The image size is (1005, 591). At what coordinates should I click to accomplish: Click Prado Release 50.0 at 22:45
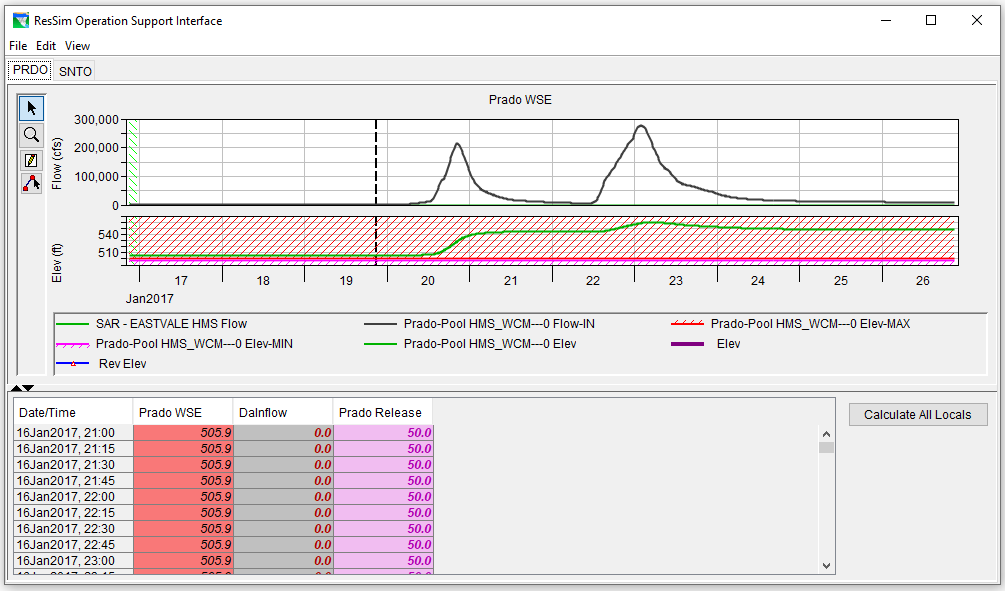[383, 545]
